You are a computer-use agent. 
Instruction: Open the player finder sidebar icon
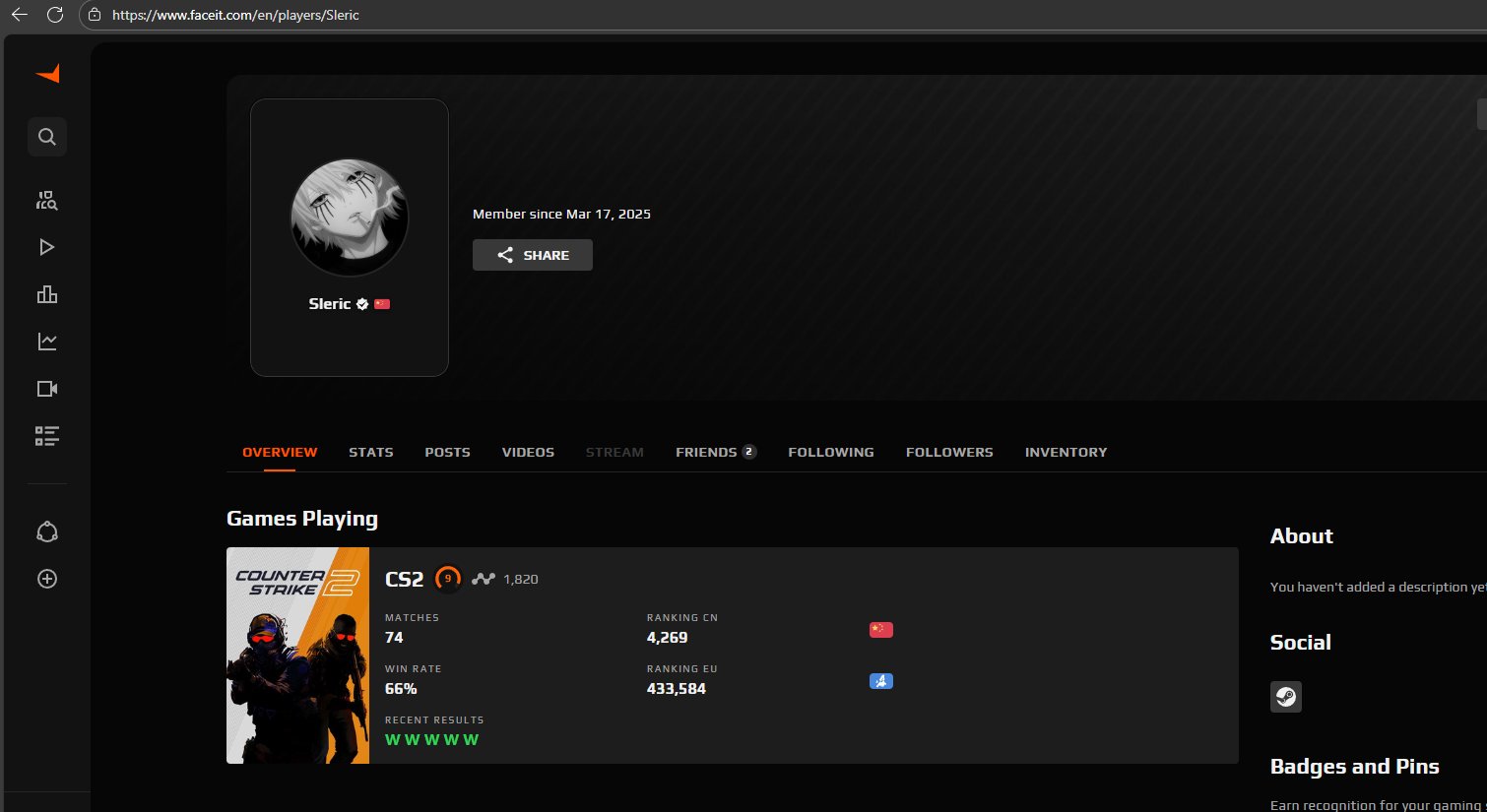point(47,201)
